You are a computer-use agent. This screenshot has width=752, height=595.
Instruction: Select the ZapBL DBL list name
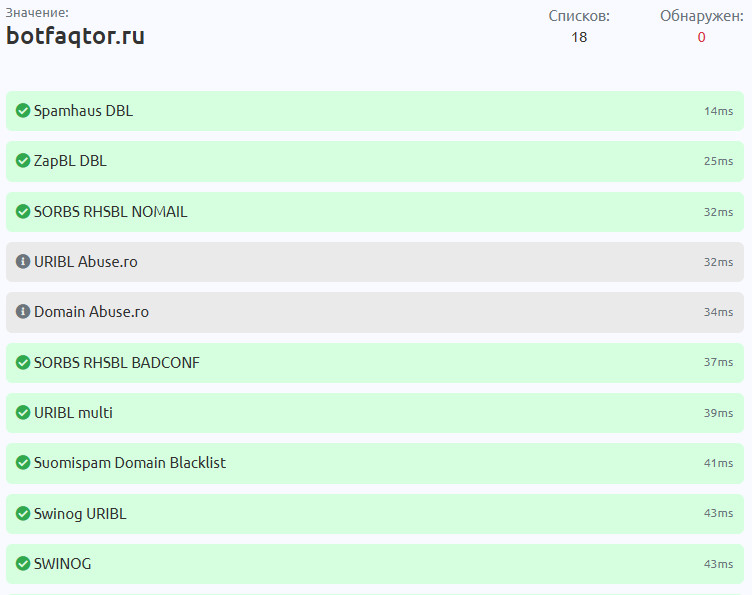click(70, 161)
